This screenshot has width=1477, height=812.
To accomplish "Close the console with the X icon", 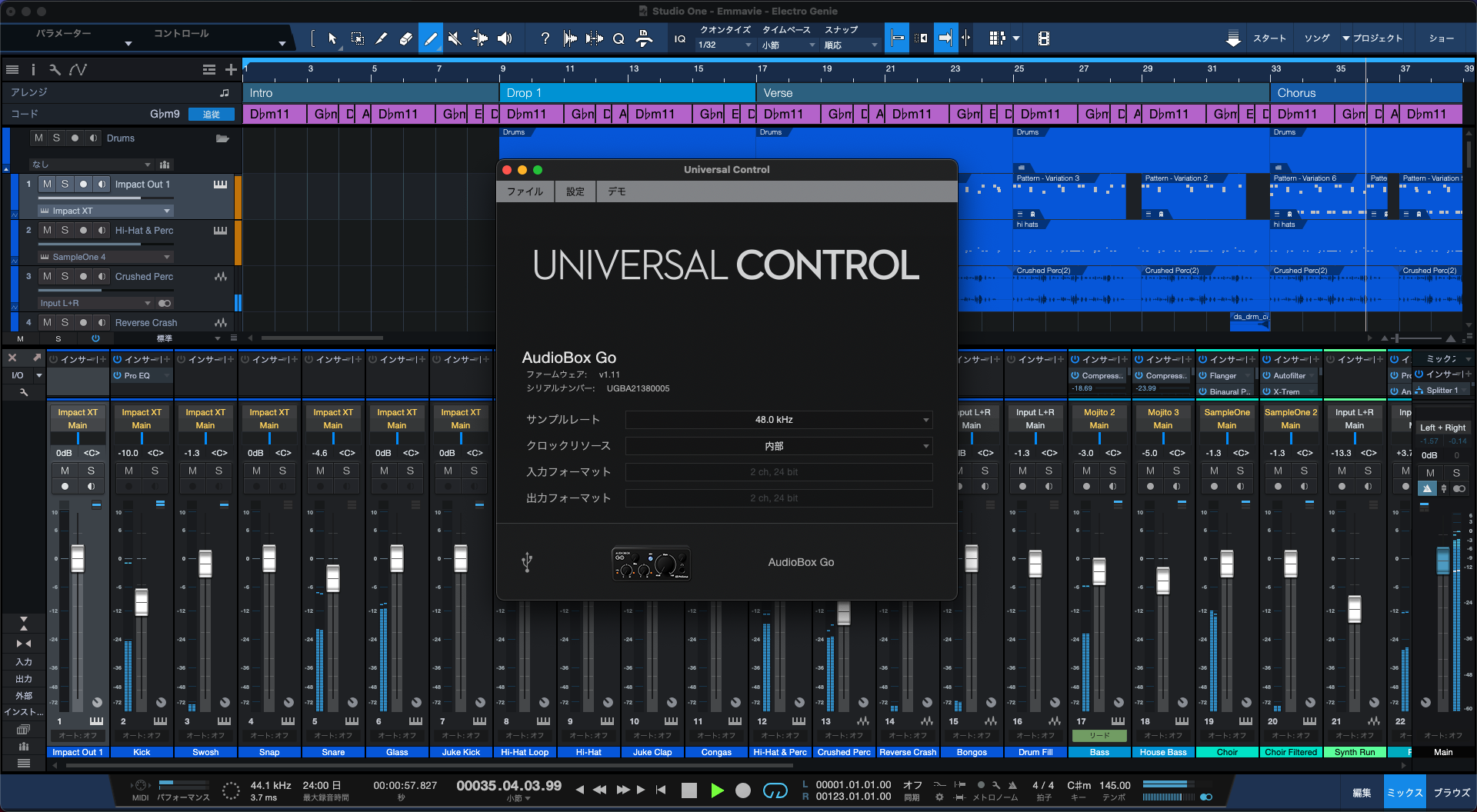I will coord(12,358).
